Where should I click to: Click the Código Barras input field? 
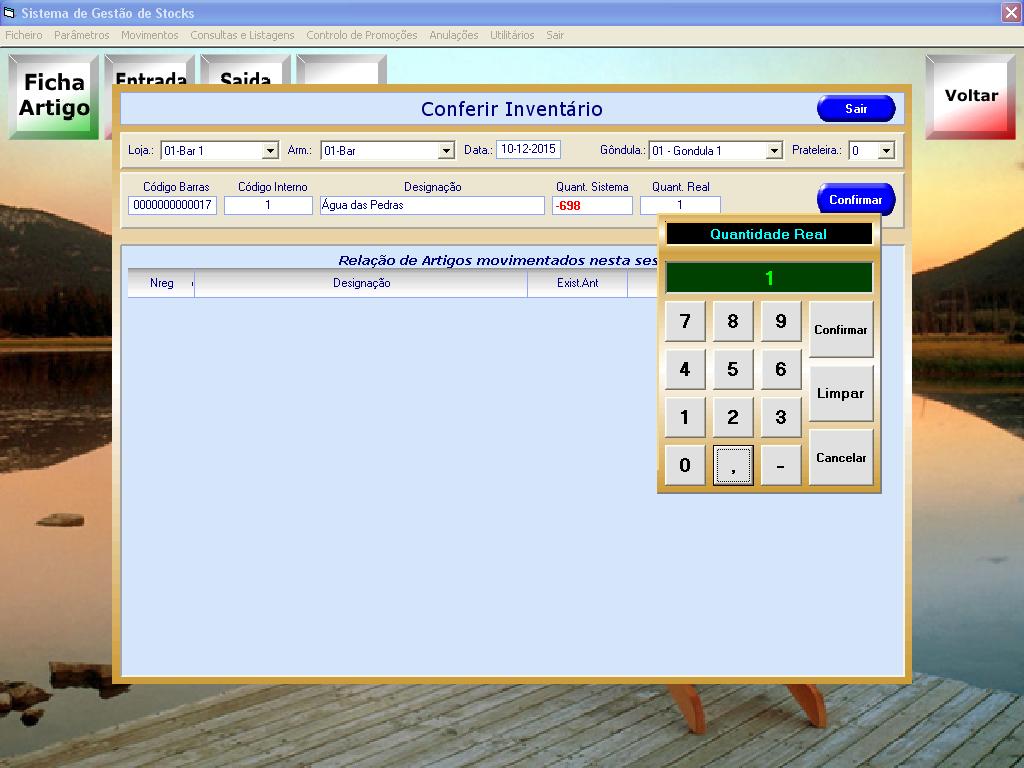[x=172, y=206]
